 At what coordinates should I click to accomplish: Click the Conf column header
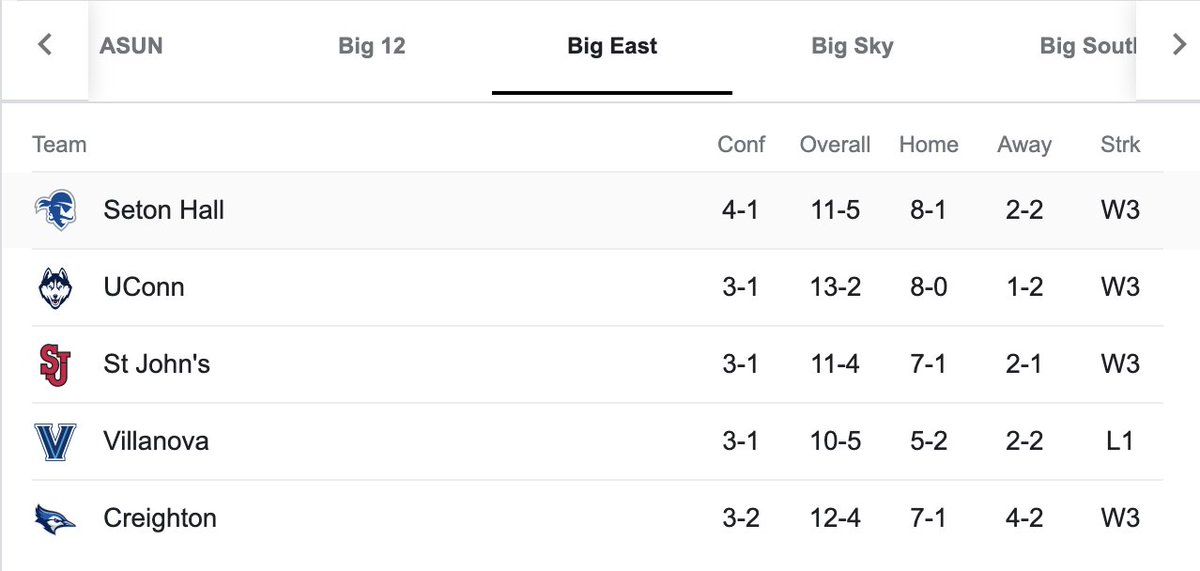click(741, 145)
